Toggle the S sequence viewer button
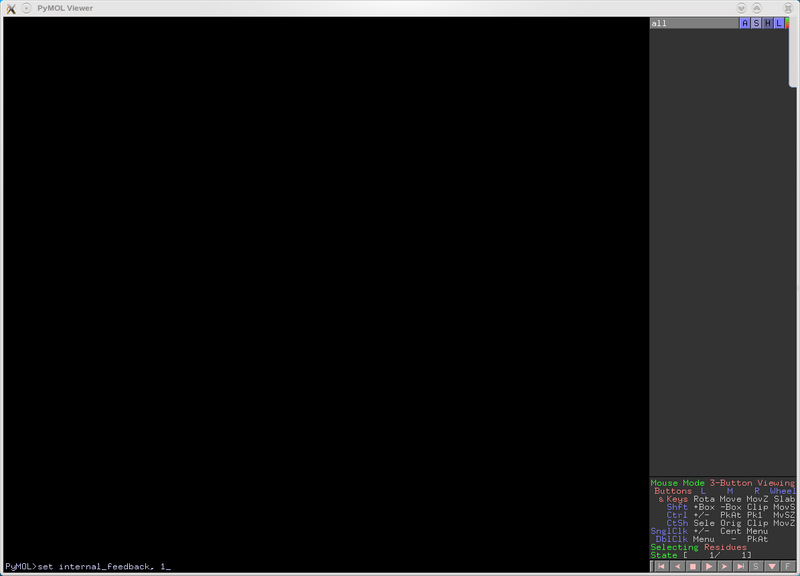The image size is (800, 576). pyautogui.click(x=756, y=566)
